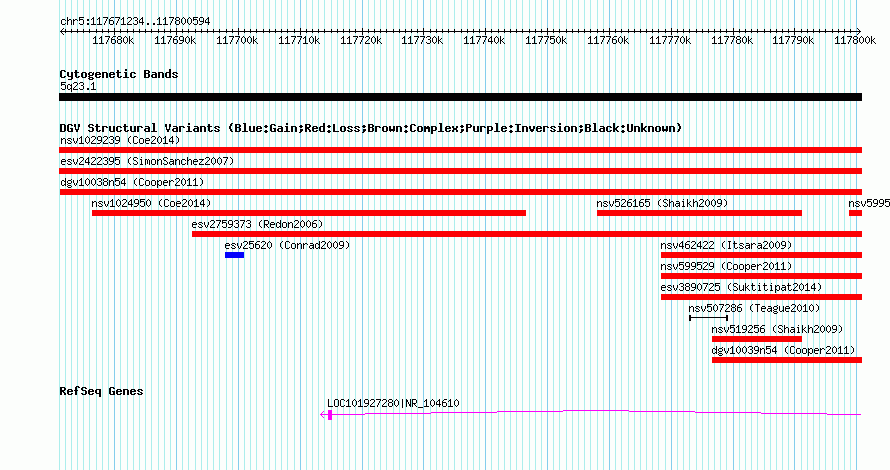Select the esv2422395 (SimonSanchez2007) variant label
The image size is (890, 470).
coord(147,161)
